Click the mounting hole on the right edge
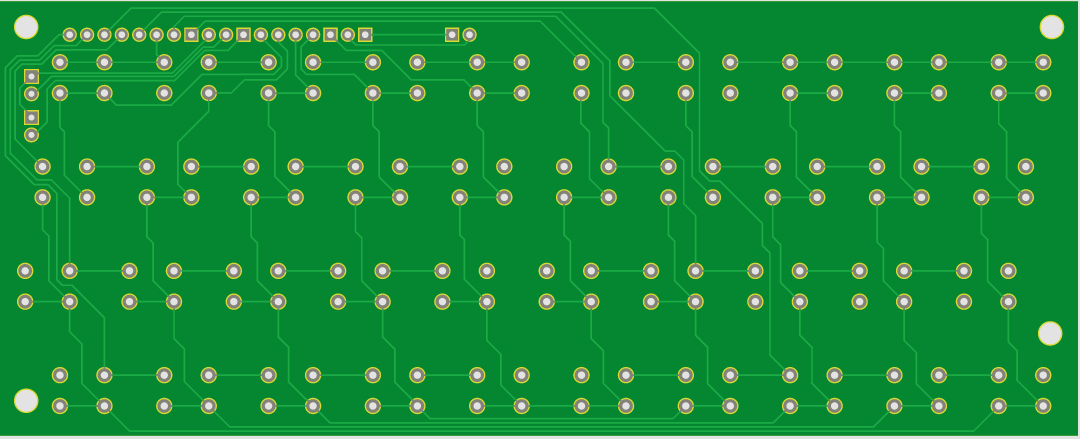 (x=1050, y=333)
